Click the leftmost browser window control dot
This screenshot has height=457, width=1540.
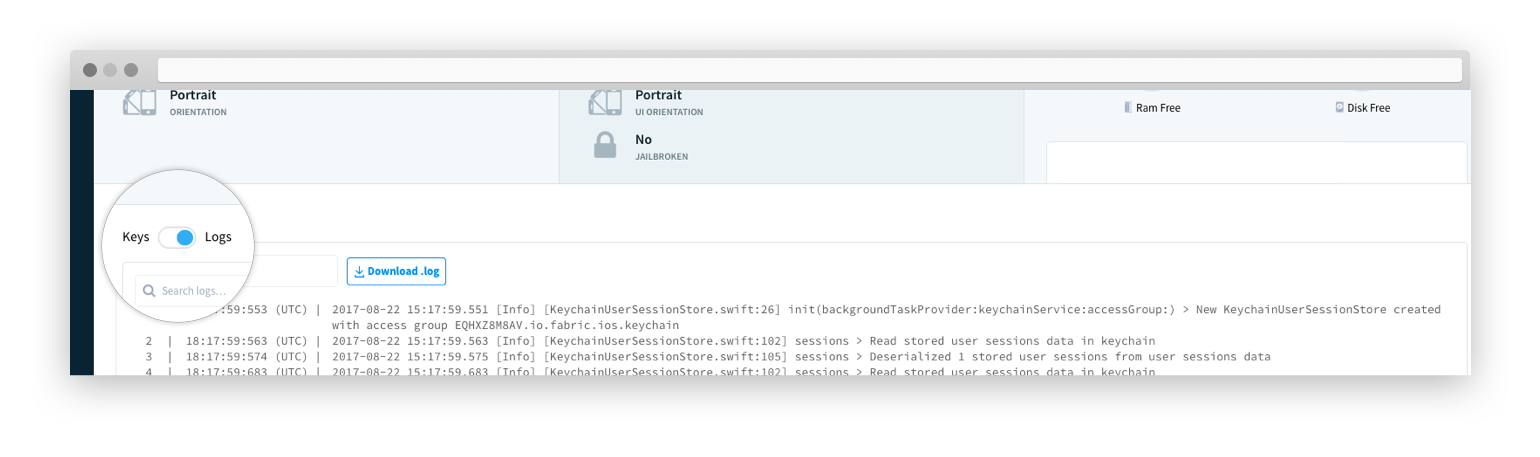90,70
